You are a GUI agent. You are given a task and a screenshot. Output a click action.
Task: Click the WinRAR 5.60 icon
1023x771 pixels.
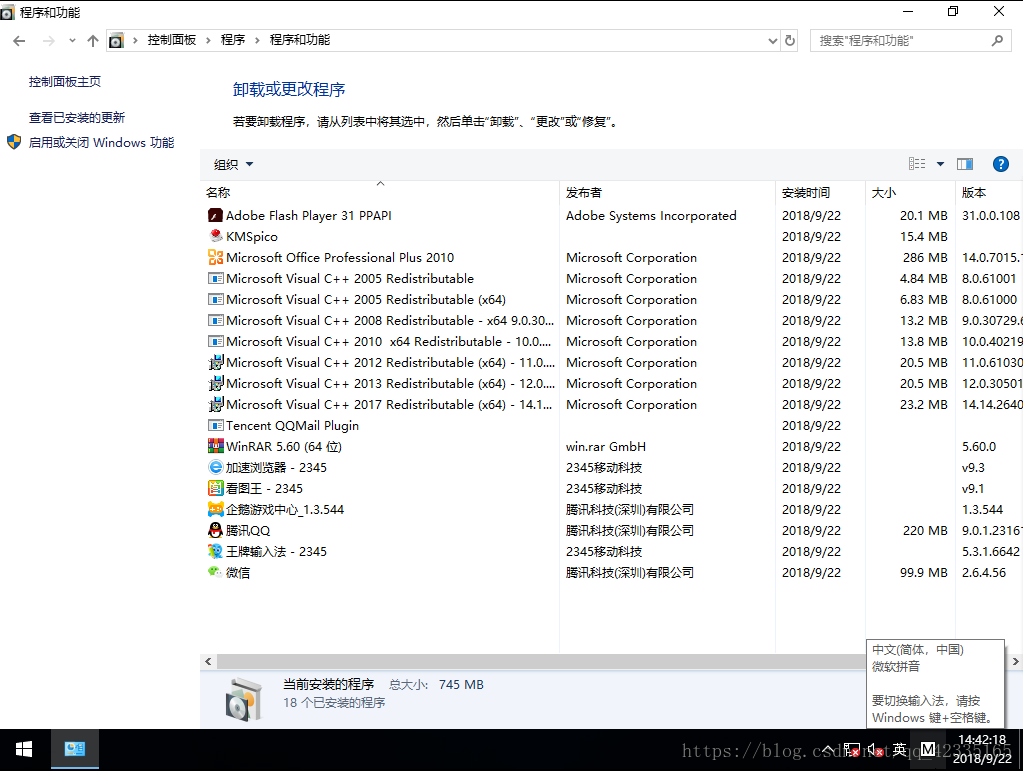(x=215, y=446)
